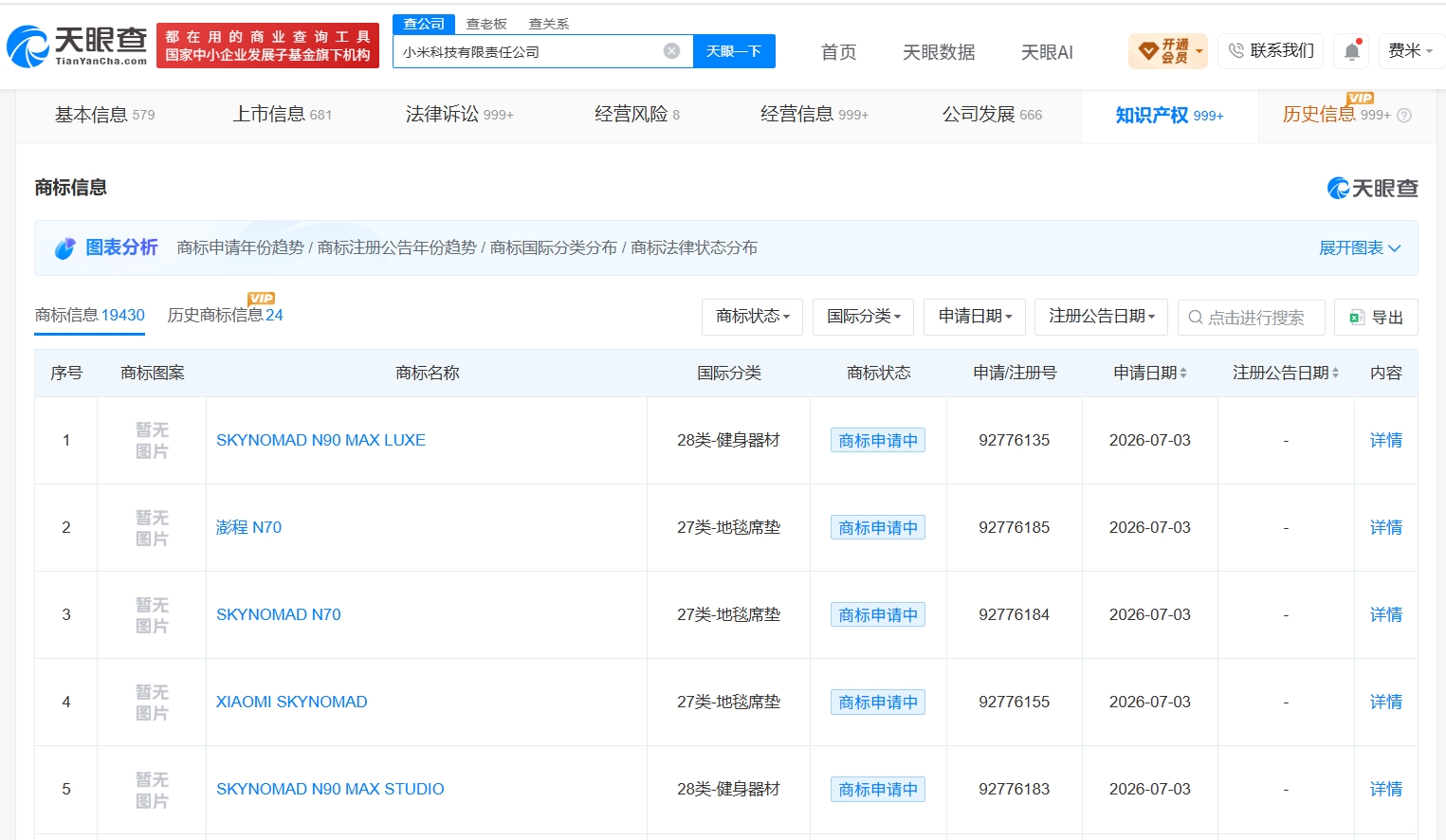1446x840 pixels.
Task: Open 详情 for application 92776185
Action: pyautogui.click(x=1385, y=528)
